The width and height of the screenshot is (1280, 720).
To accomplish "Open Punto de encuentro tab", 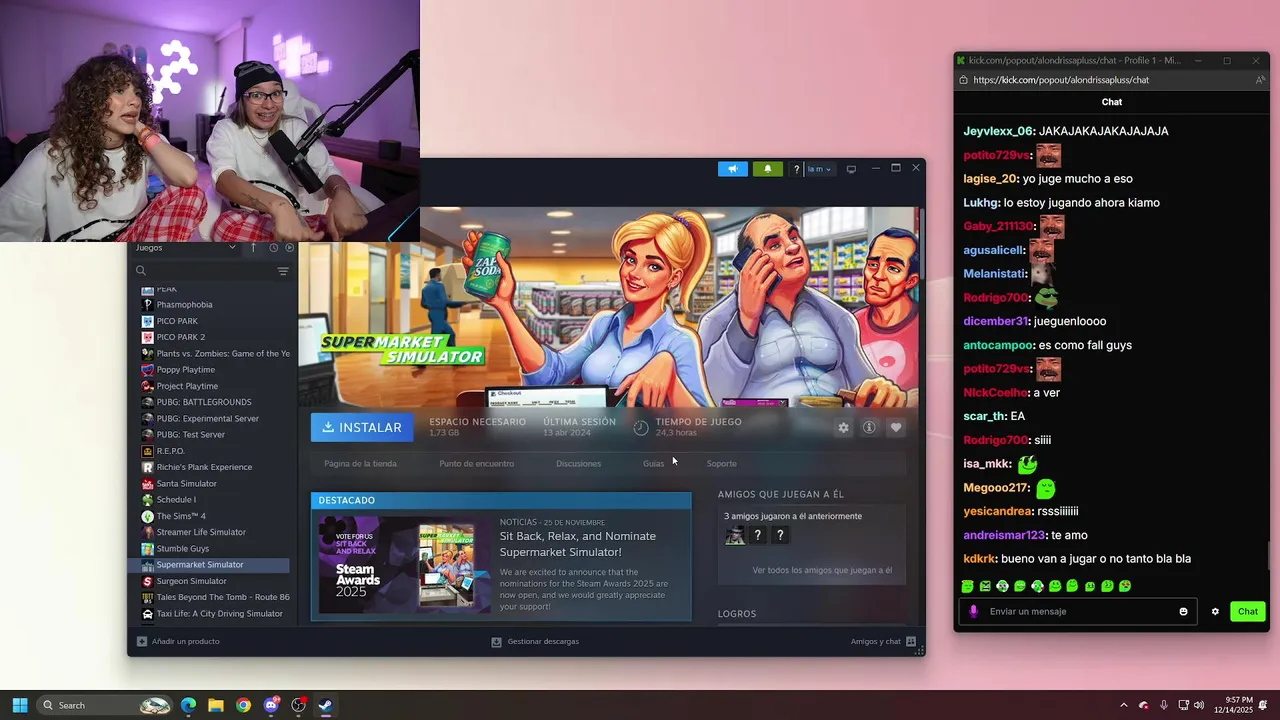I will [x=476, y=463].
